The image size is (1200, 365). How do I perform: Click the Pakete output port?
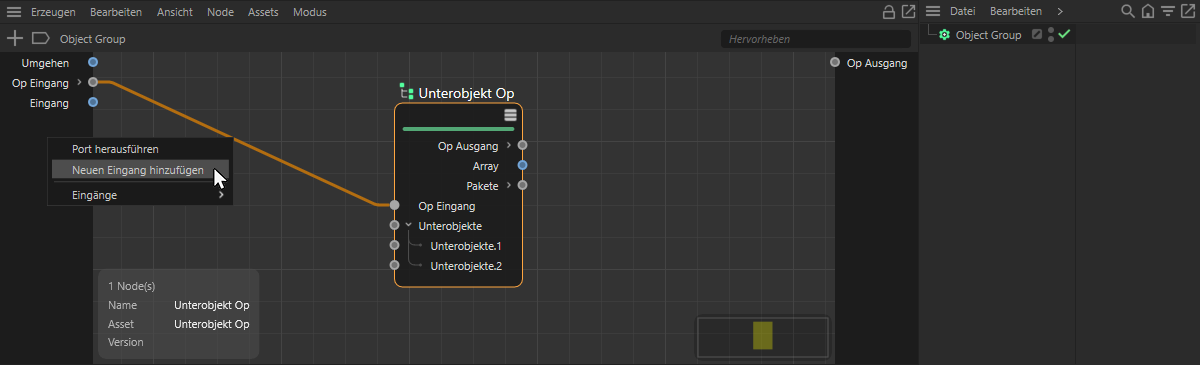pyautogui.click(x=522, y=185)
